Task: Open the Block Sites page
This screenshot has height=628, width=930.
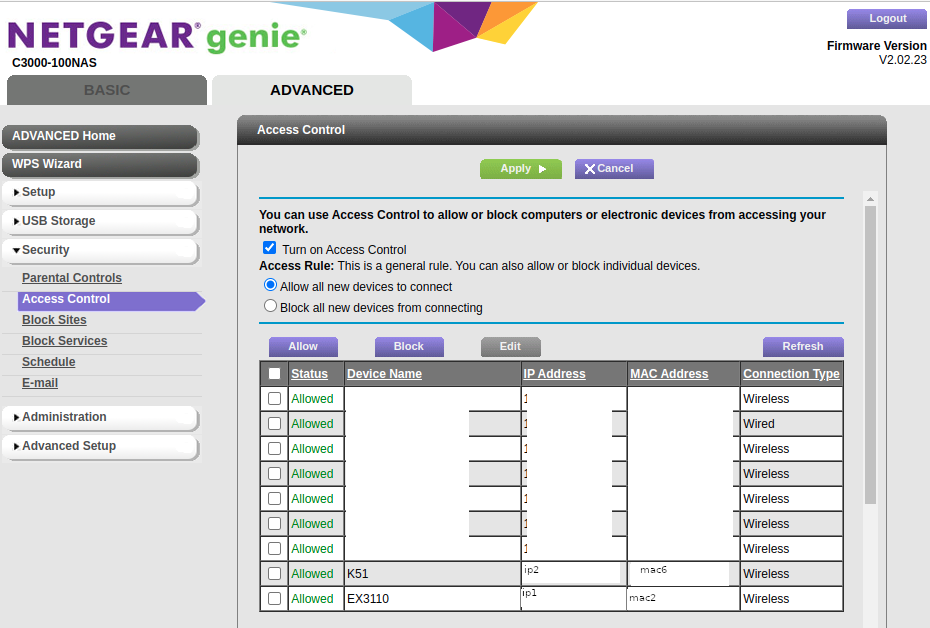Action: (x=54, y=320)
